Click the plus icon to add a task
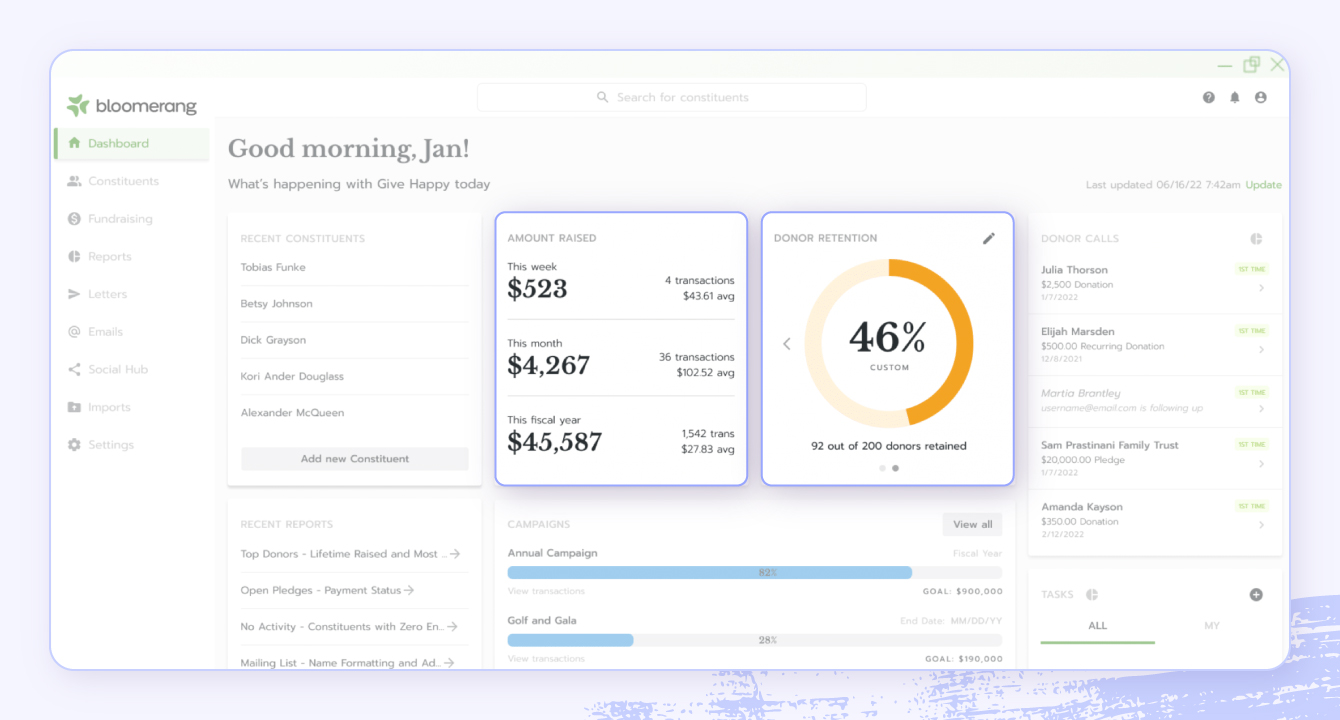The height and width of the screenshot is (720, 1340). [x=1256, y=595]
